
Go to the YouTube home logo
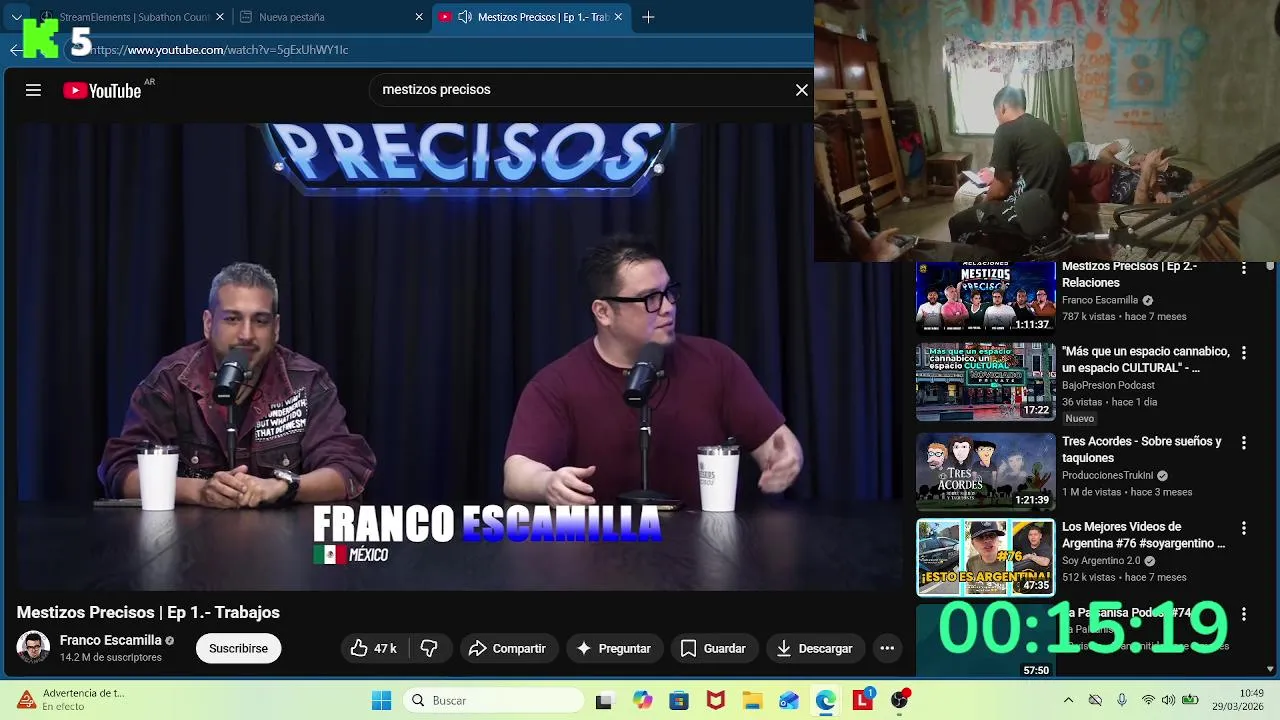[x=102, y=90]
